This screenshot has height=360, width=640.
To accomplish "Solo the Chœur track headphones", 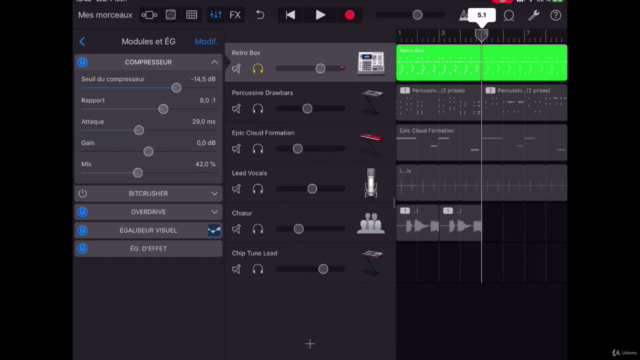I will (x=258, y=229).
